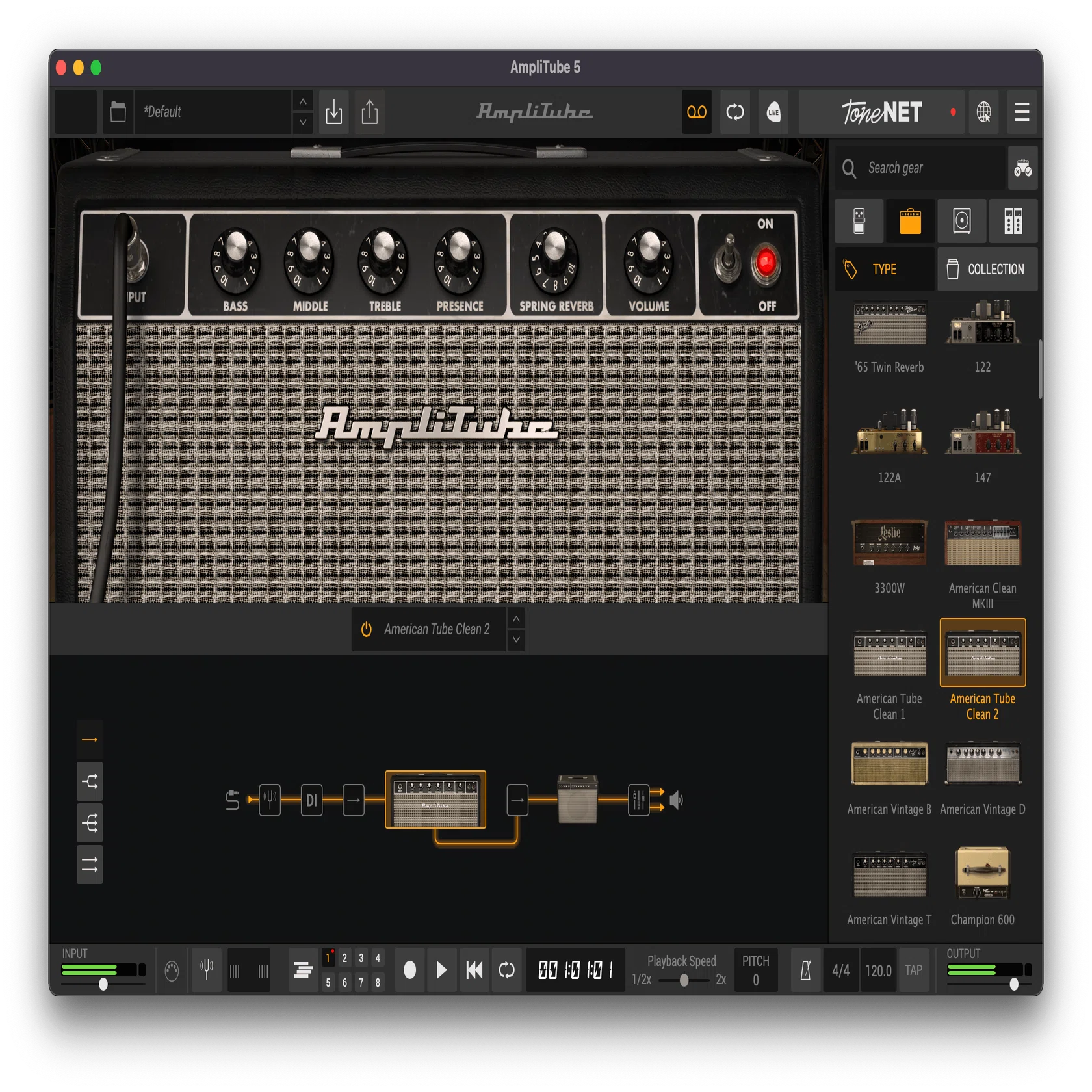
Task: Select track 1 in recorder
Action: (x=328, y=957)
